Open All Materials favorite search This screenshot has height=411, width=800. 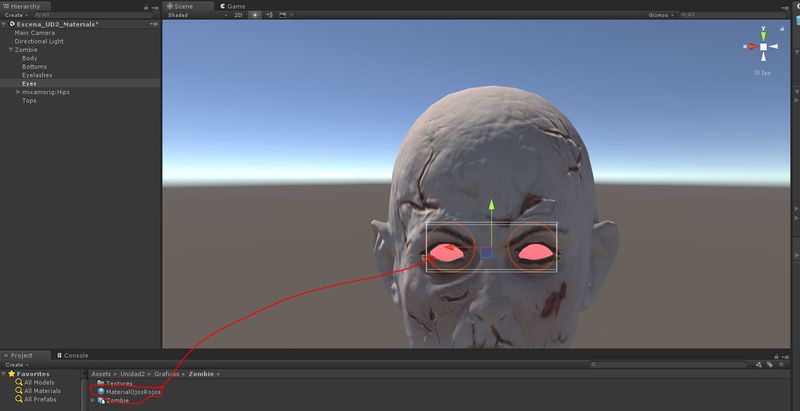point(38,391)
